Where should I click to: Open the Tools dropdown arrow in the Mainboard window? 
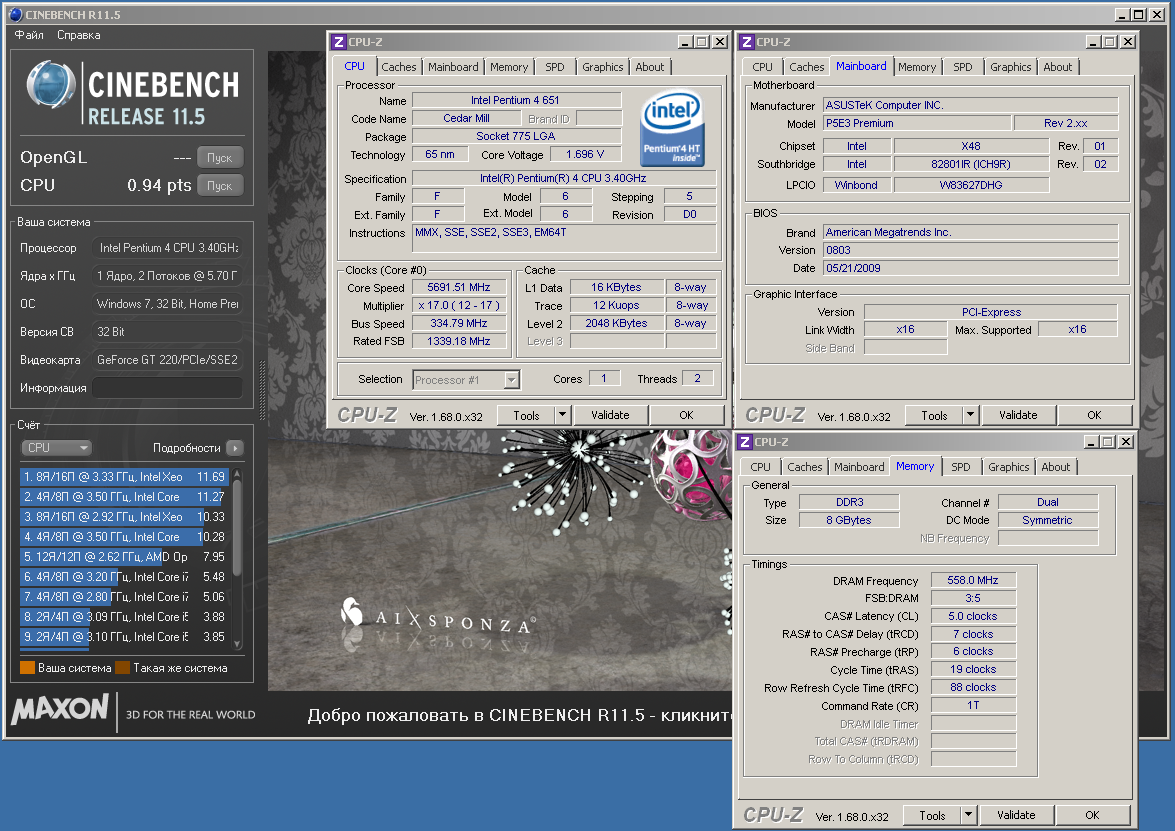tap(970, 415)
